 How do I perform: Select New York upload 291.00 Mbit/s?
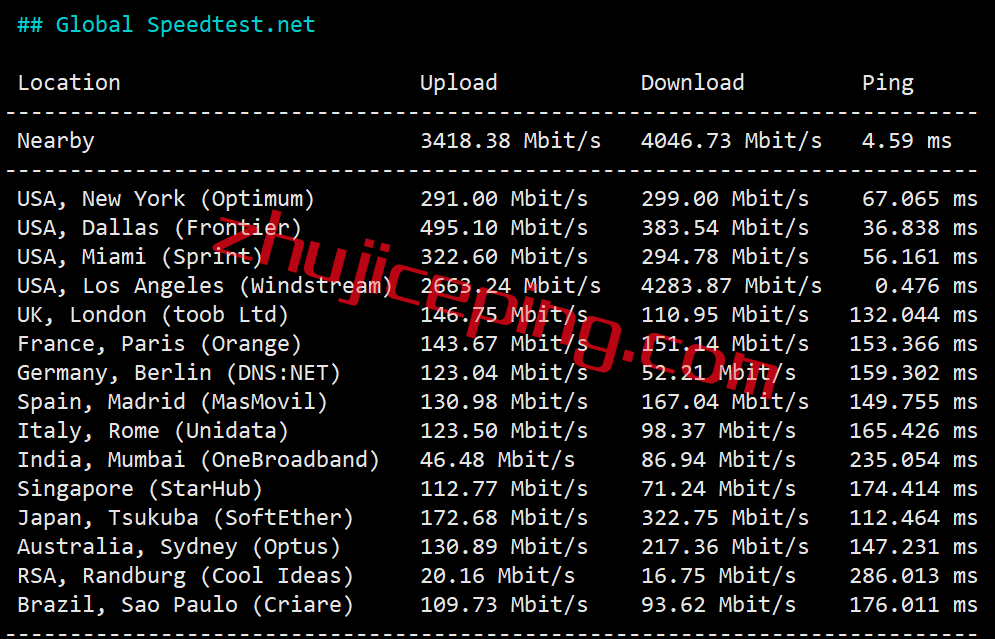pos(504,199)
